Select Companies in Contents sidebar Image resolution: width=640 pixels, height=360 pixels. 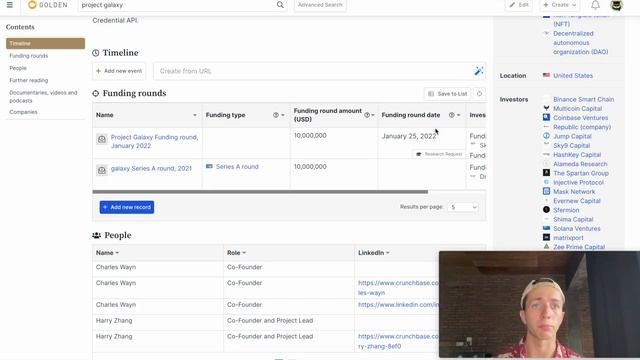23,112
